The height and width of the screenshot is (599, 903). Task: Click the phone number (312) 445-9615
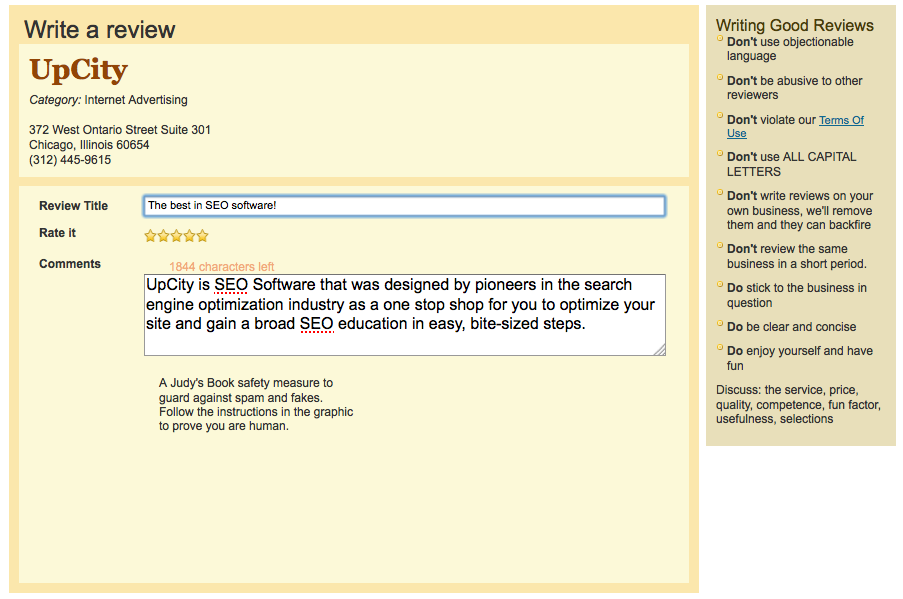click(x=70, y=160)
